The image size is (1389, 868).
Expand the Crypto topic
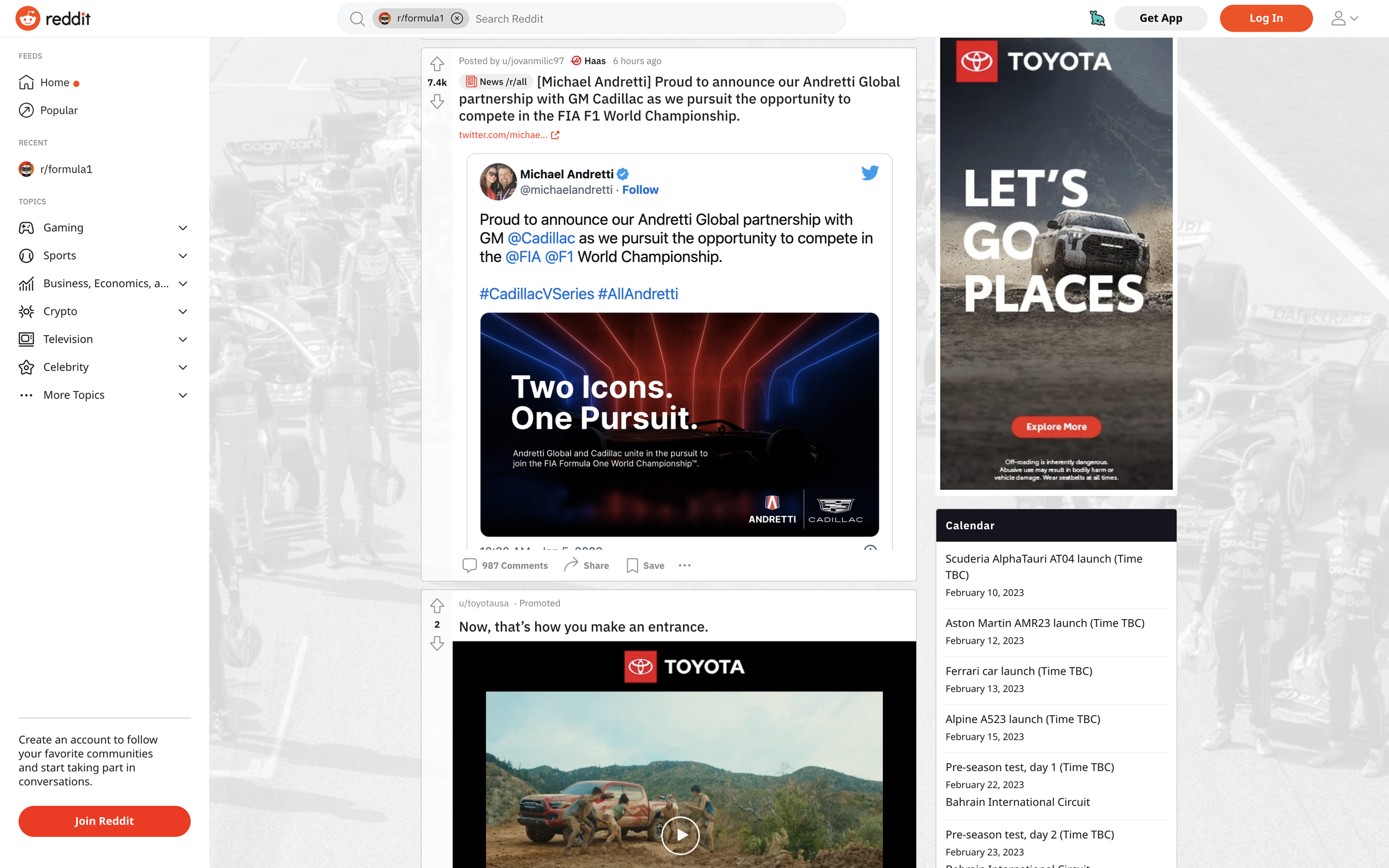coord(183,312)
